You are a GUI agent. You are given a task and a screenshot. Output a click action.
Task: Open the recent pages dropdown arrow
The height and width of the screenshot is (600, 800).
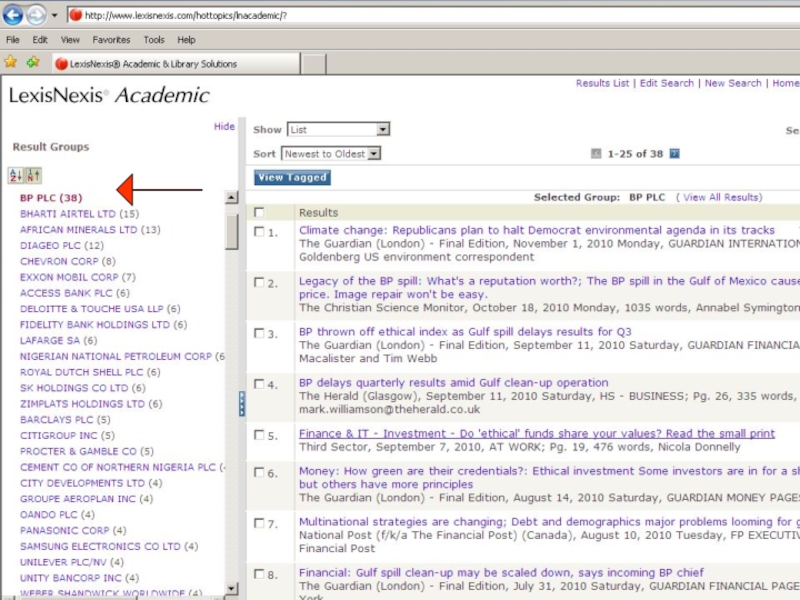54,16
